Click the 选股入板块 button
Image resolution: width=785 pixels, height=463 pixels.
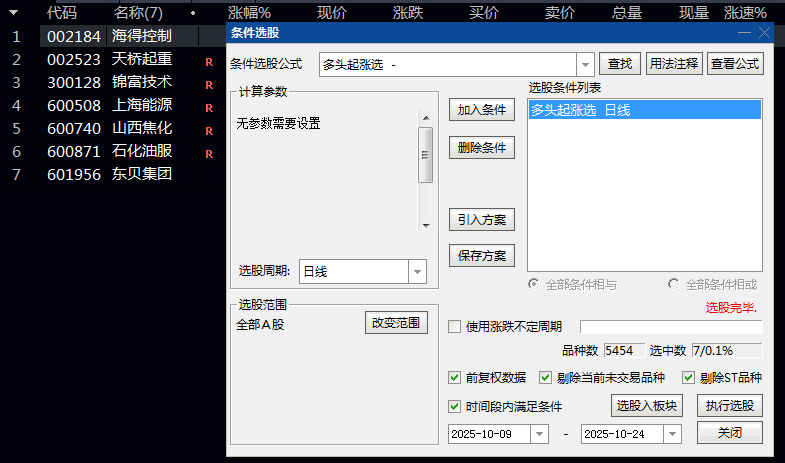pos(646,405)
